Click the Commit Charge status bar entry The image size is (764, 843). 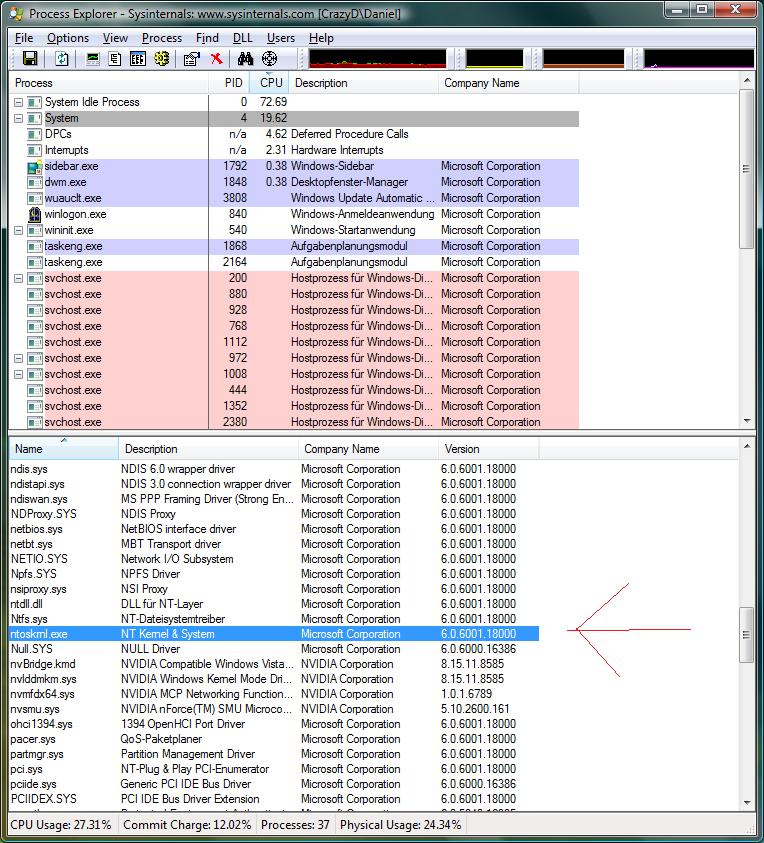(x=187, y=825)
